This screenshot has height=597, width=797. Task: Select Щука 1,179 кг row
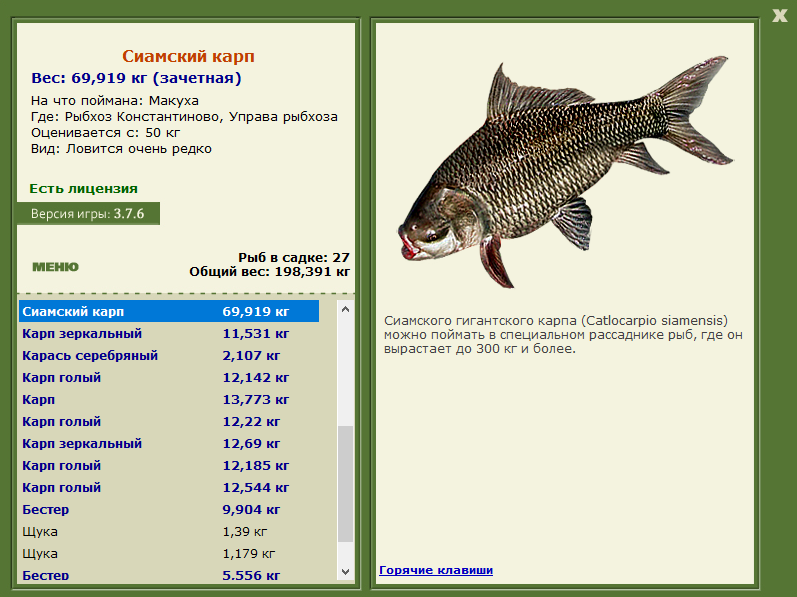pyautogui.click(x=169, y=553)
